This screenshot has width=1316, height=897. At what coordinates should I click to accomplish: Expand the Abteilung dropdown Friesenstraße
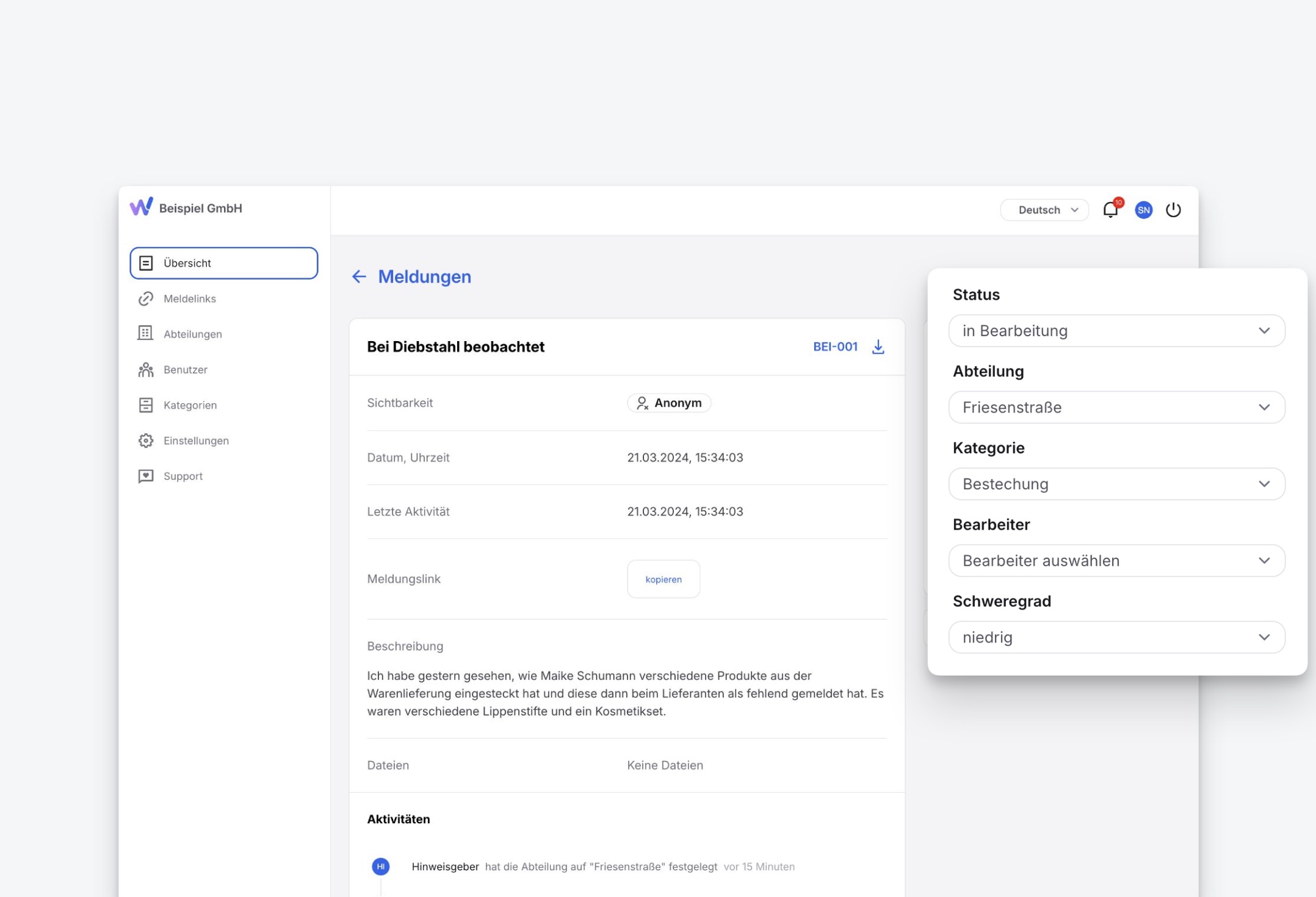(x=1116, y=407)
